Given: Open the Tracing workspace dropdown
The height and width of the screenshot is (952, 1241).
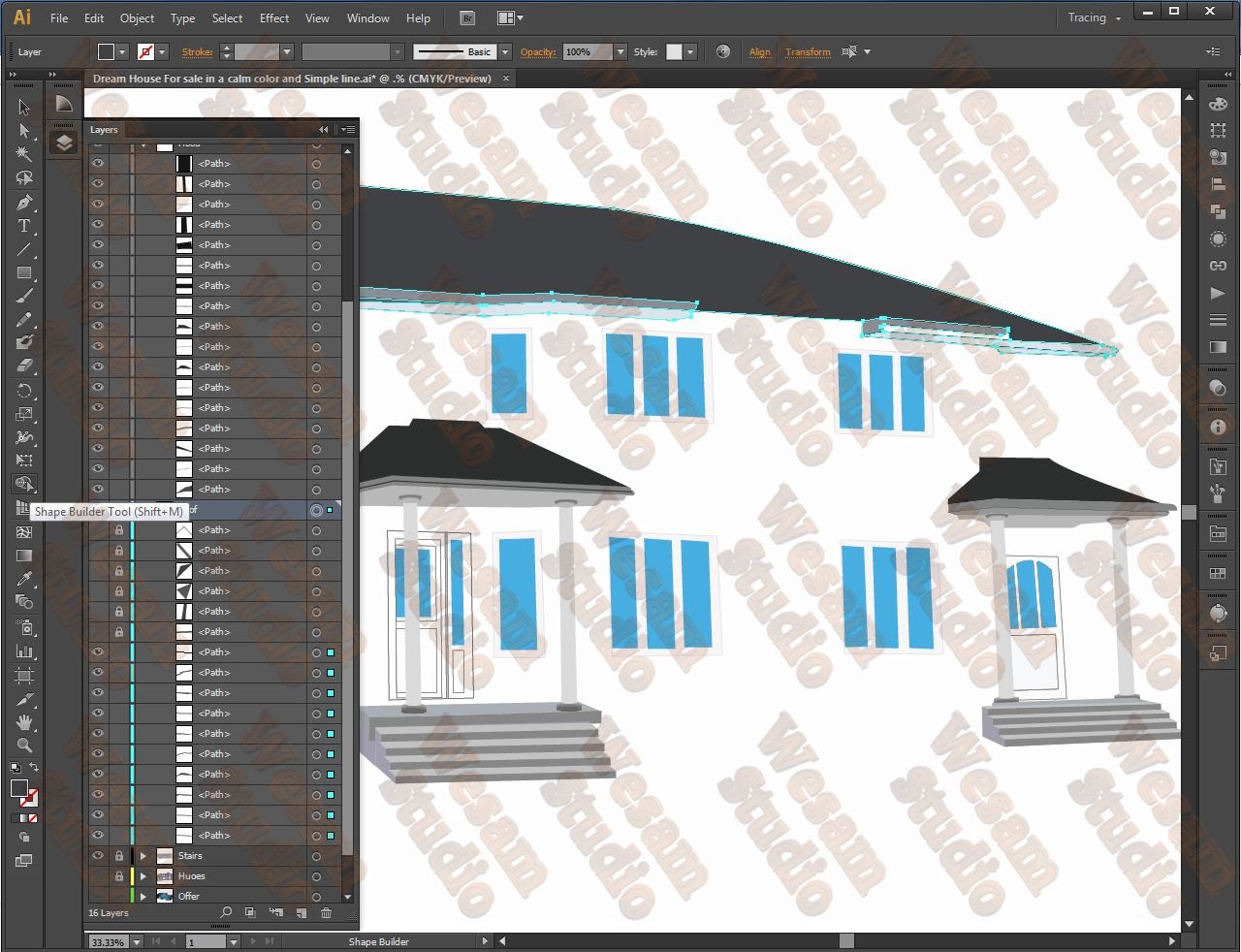Looking at the screenshot, I should coord(1095,17).
